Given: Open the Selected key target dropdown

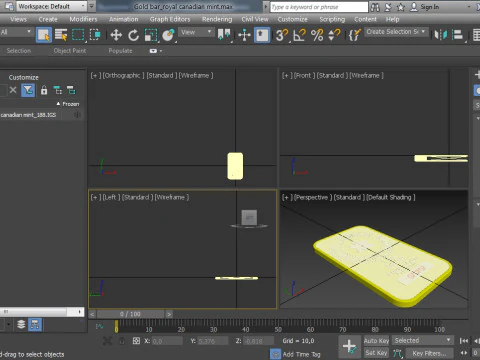Looking at the screenshot, I should click(x=422, y=340).
